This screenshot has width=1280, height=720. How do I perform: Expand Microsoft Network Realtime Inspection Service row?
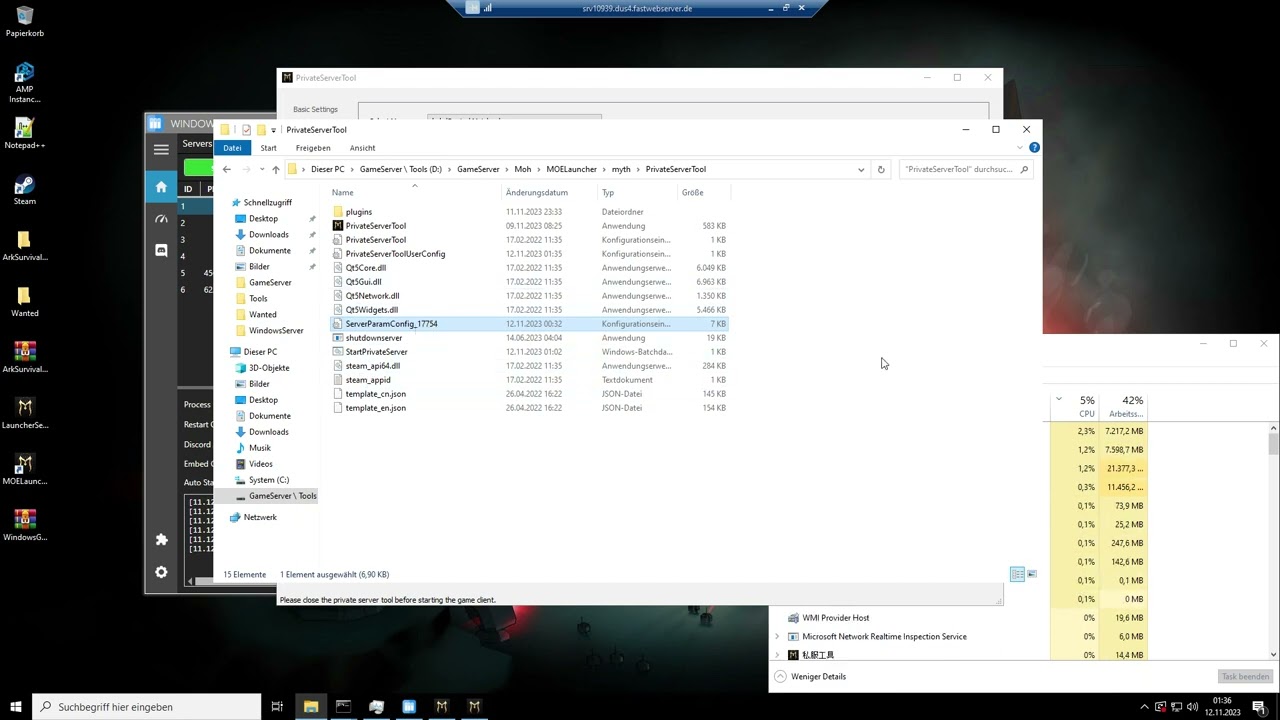pos(777,636)
